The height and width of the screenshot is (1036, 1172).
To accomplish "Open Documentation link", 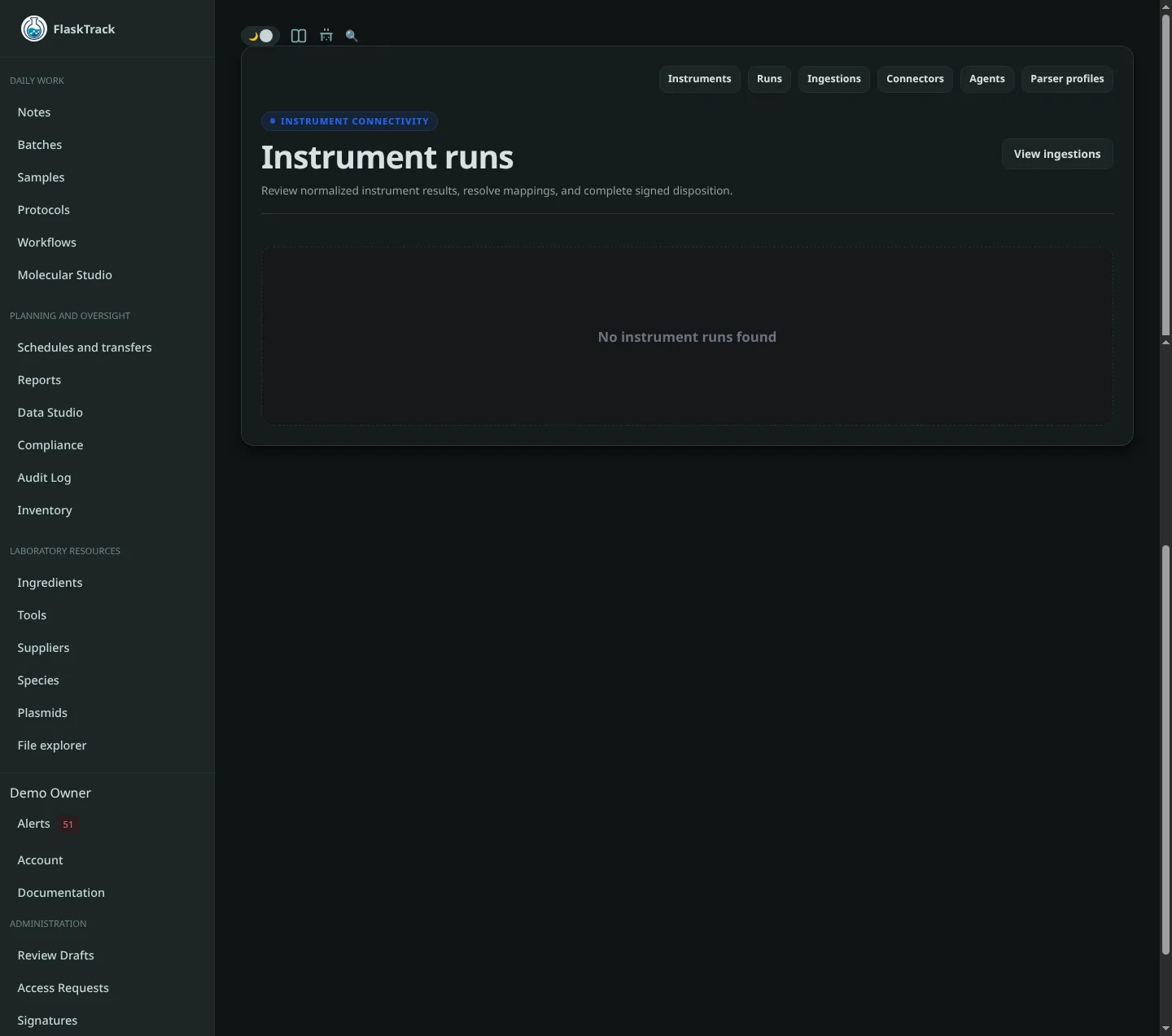I will [x=107, y=893].
